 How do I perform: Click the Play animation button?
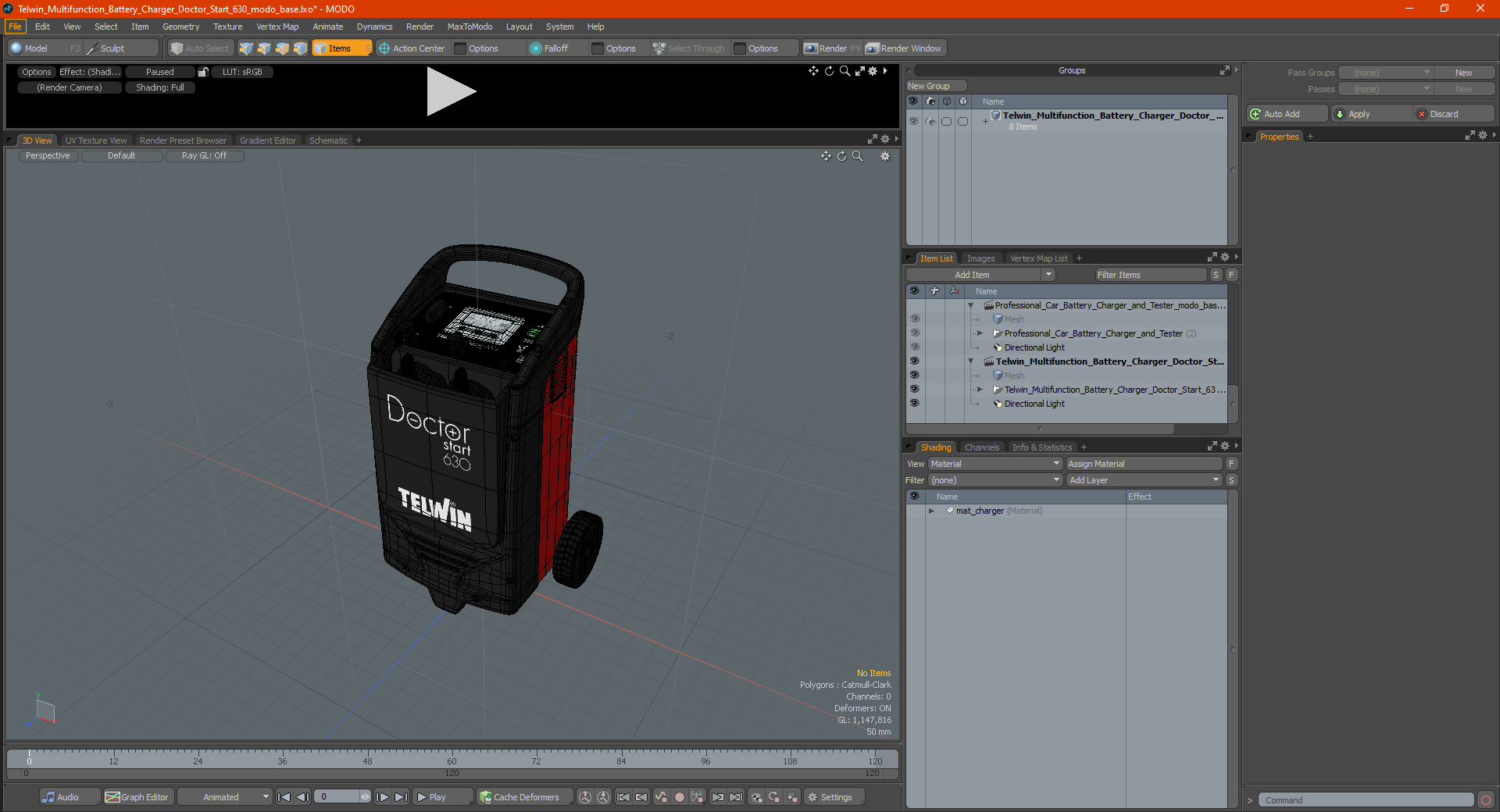pyautogui.click(x=442, y=797)
